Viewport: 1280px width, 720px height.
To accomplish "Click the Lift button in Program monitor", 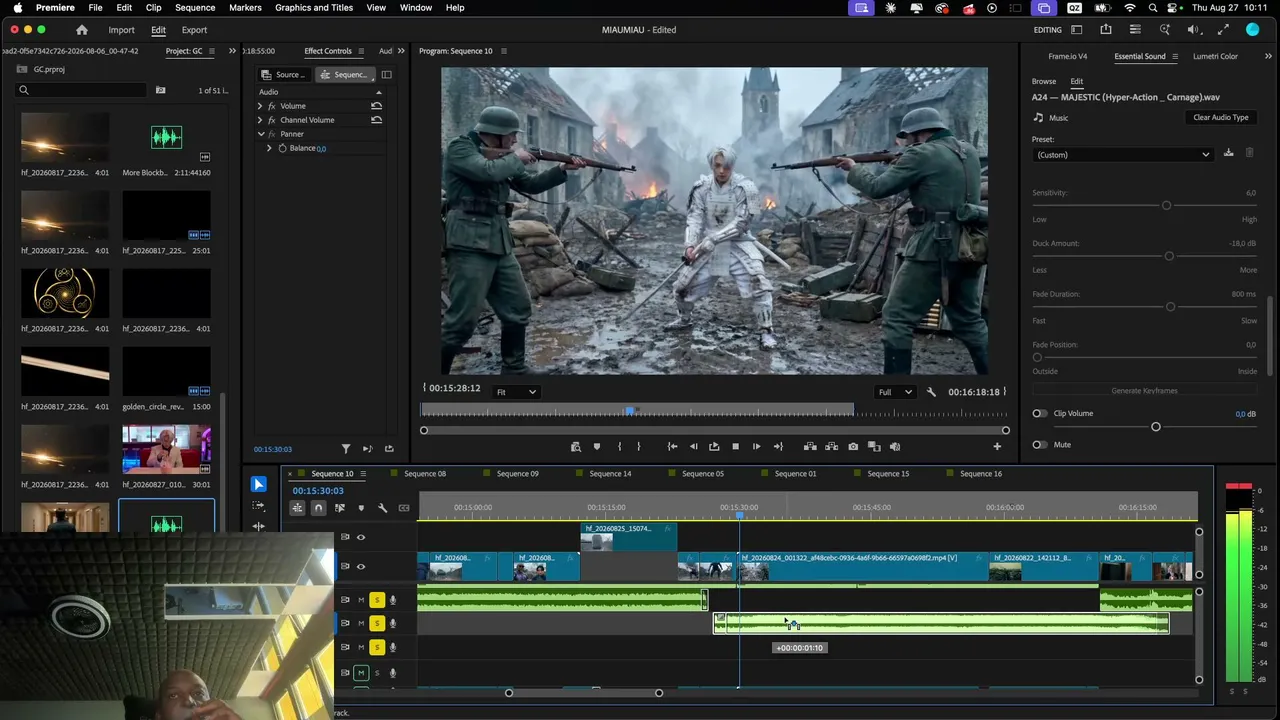I will point(810,447).
